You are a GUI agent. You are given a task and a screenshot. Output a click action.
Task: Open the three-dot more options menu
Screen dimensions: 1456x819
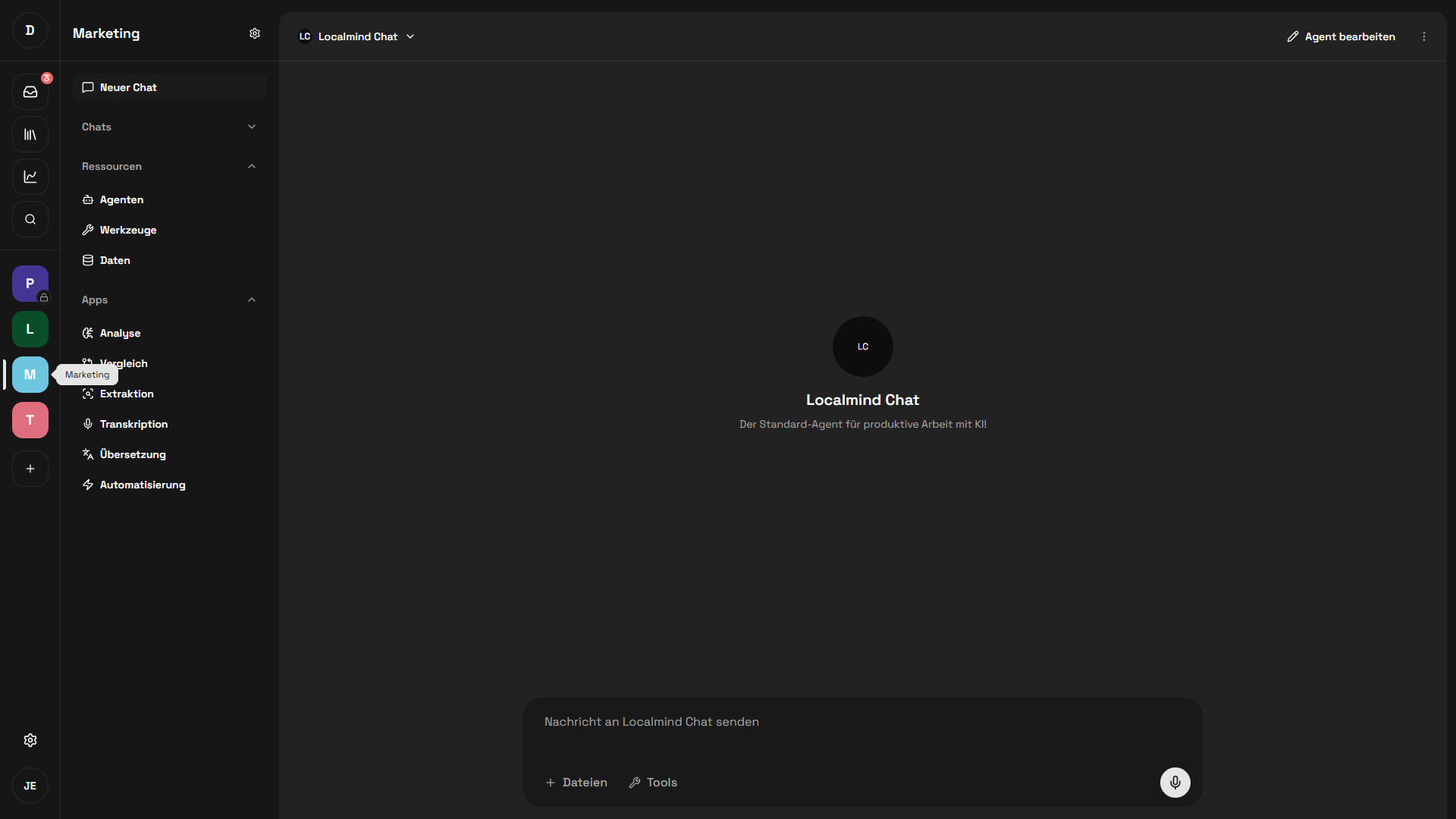1424,36
